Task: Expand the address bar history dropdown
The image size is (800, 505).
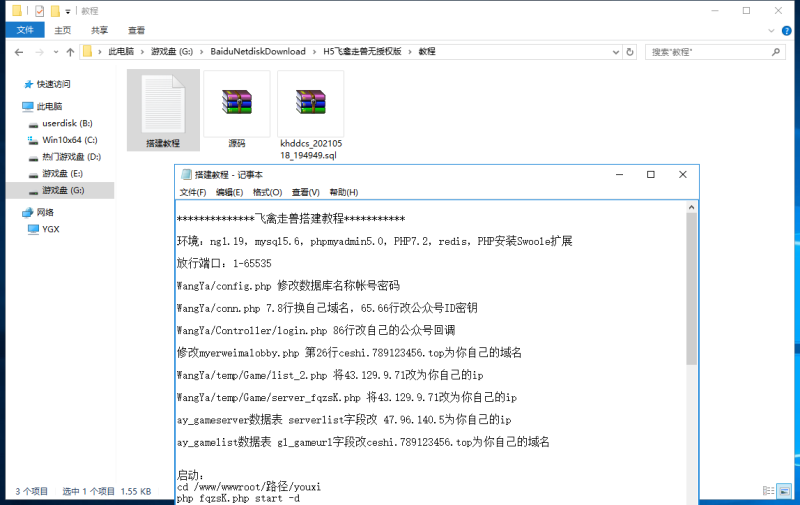Action: tap(616, 52)
